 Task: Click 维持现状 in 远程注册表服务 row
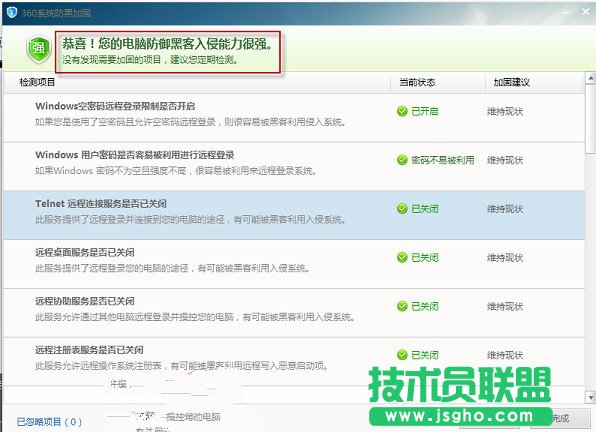505,355
